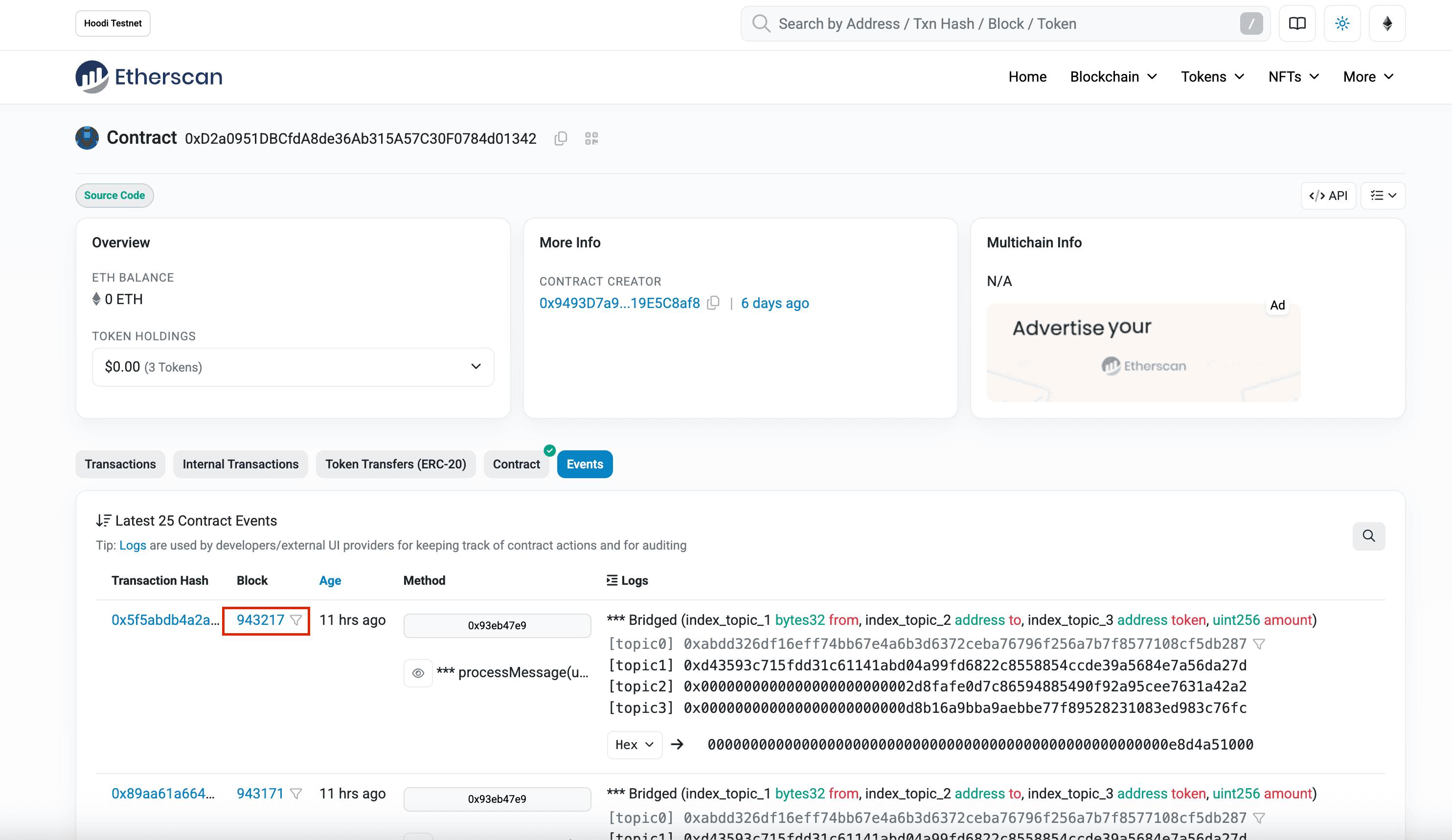Switch theme using the sun icon
Image resolution: width=1452 pixels, height=840 pixels.
click(x=1342, y=23)
